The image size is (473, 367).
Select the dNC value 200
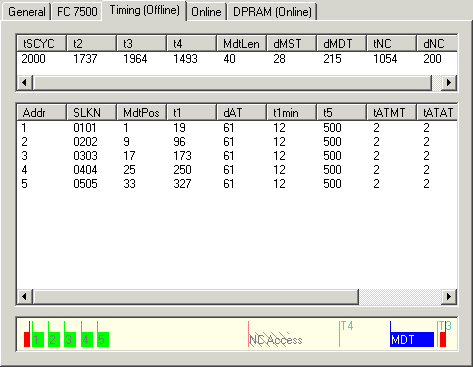pos(432,59)
